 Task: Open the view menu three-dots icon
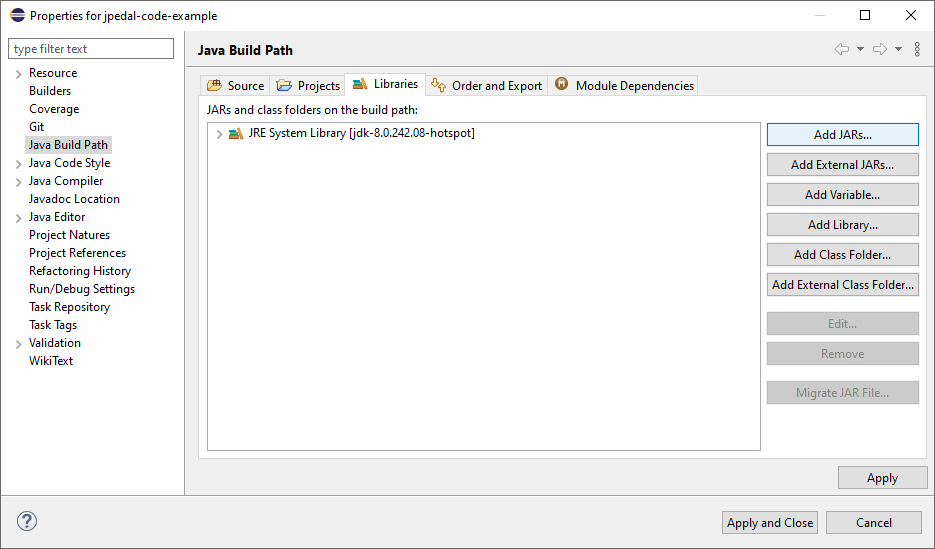(917, 49)
